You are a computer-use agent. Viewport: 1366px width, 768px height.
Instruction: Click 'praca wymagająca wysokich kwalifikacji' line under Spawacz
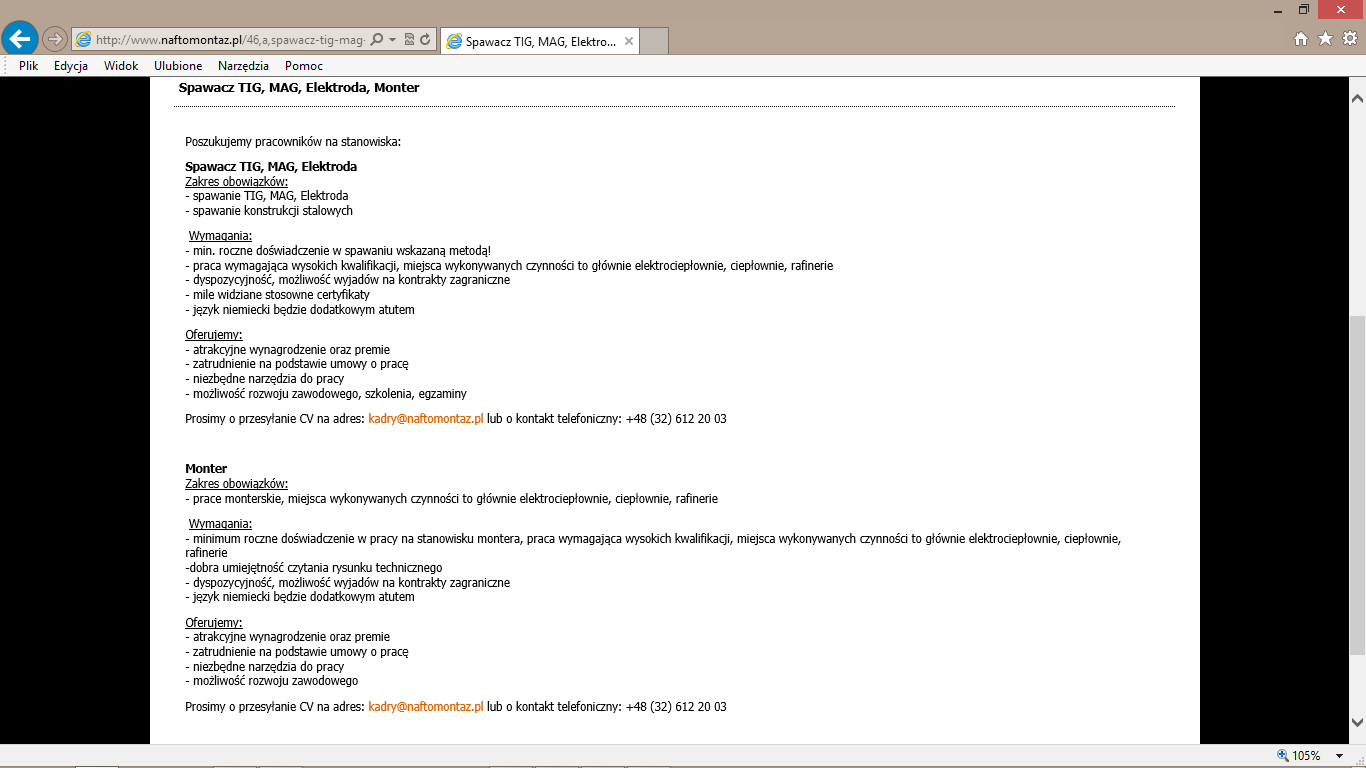pos(509,266)
